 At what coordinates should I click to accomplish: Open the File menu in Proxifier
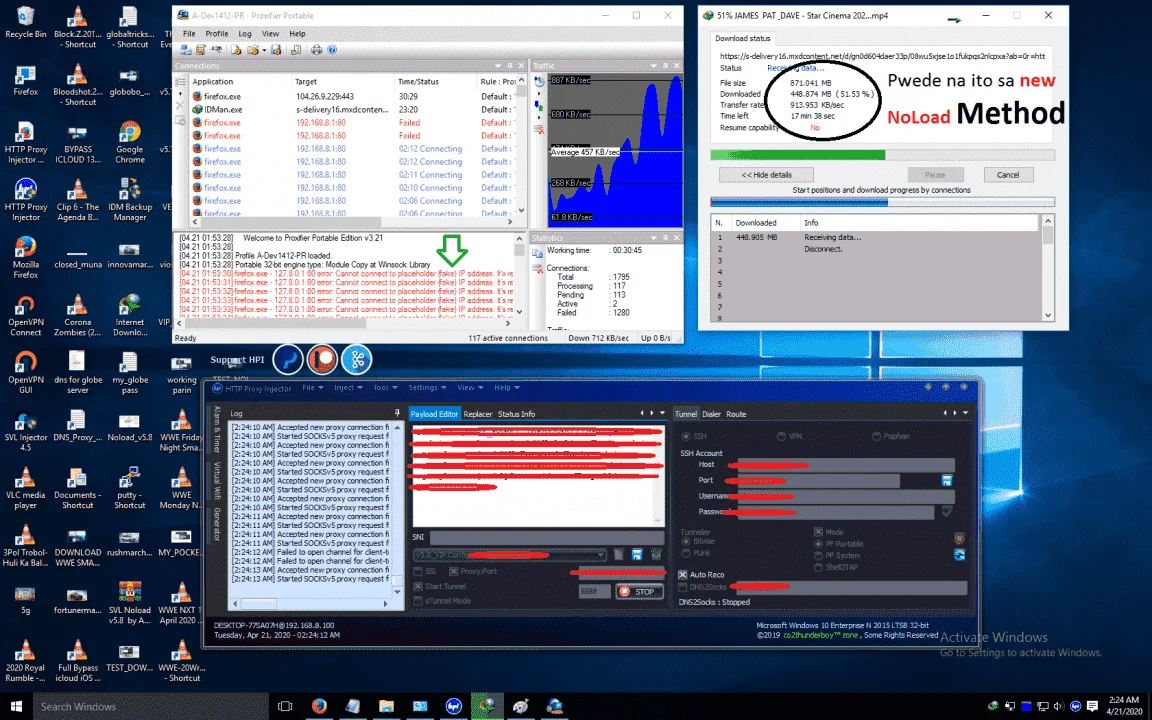point(189,34)
